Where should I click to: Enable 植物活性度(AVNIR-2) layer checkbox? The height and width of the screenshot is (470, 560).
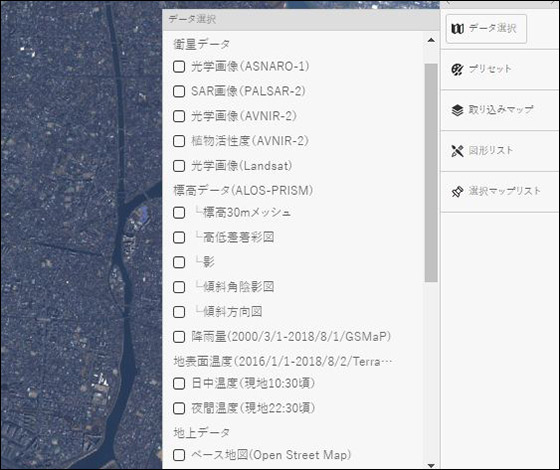[x=179, y=141]
